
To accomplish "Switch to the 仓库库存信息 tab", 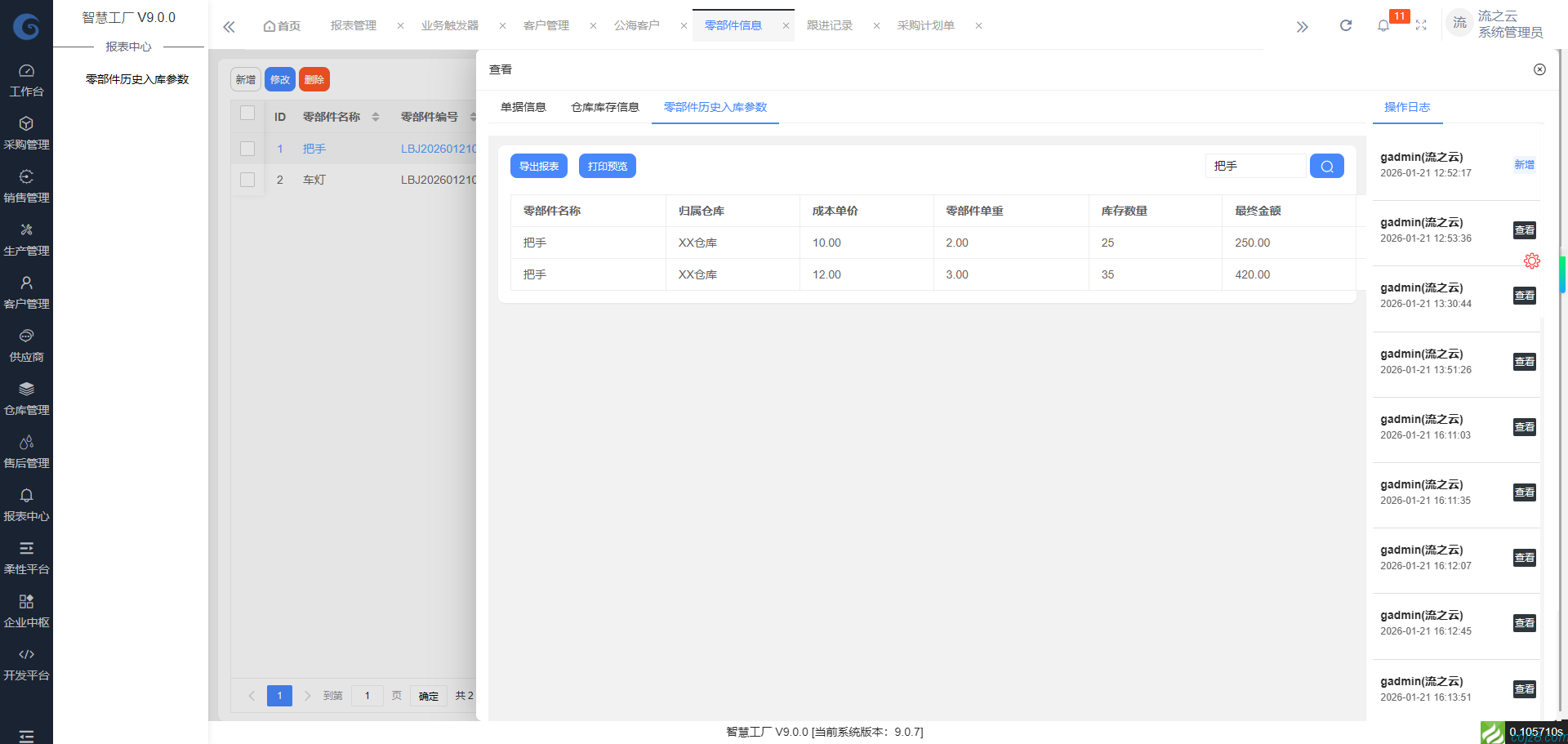I will pyautogui.click(x=604, y=107).
